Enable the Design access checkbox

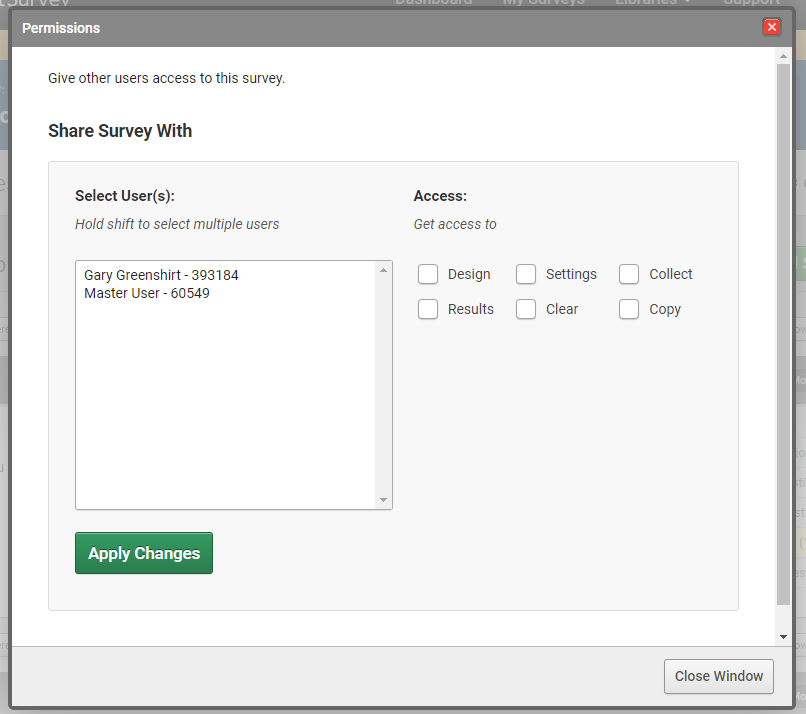tap(428, 273)
